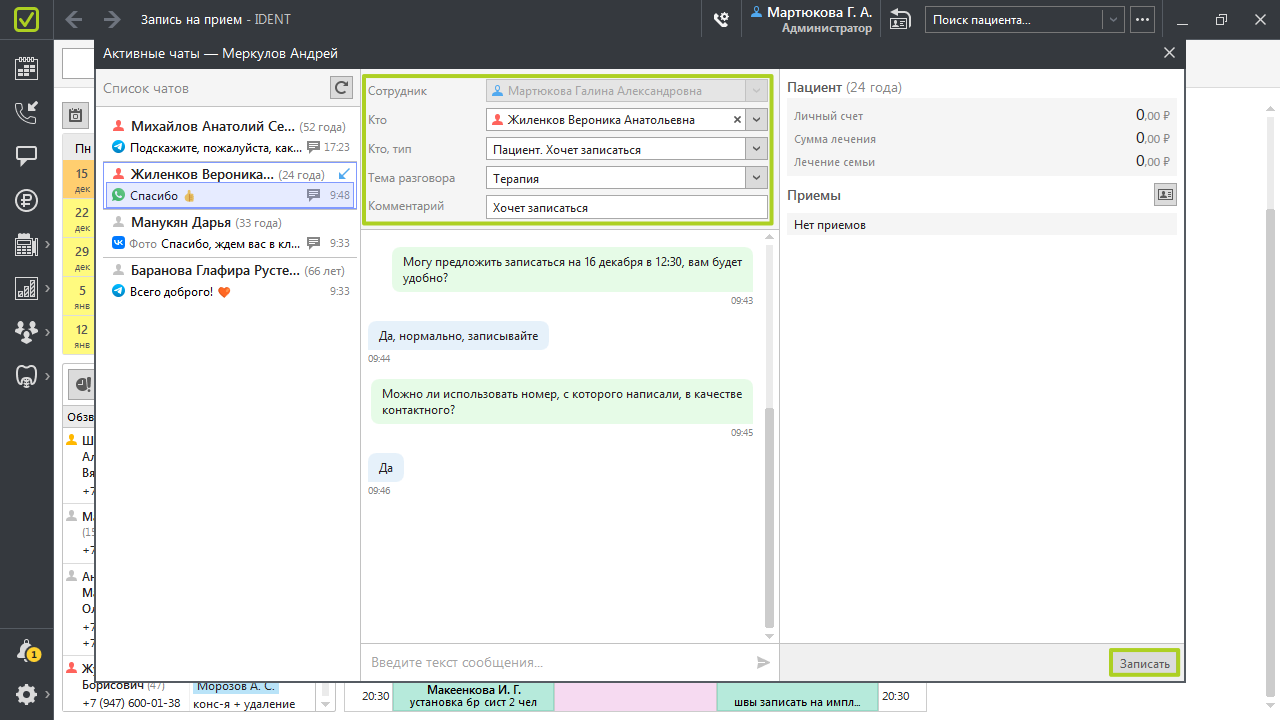Click the more options ellipsis button
The height and width of the screenshot is (720, 1280).
(1143, 19)
